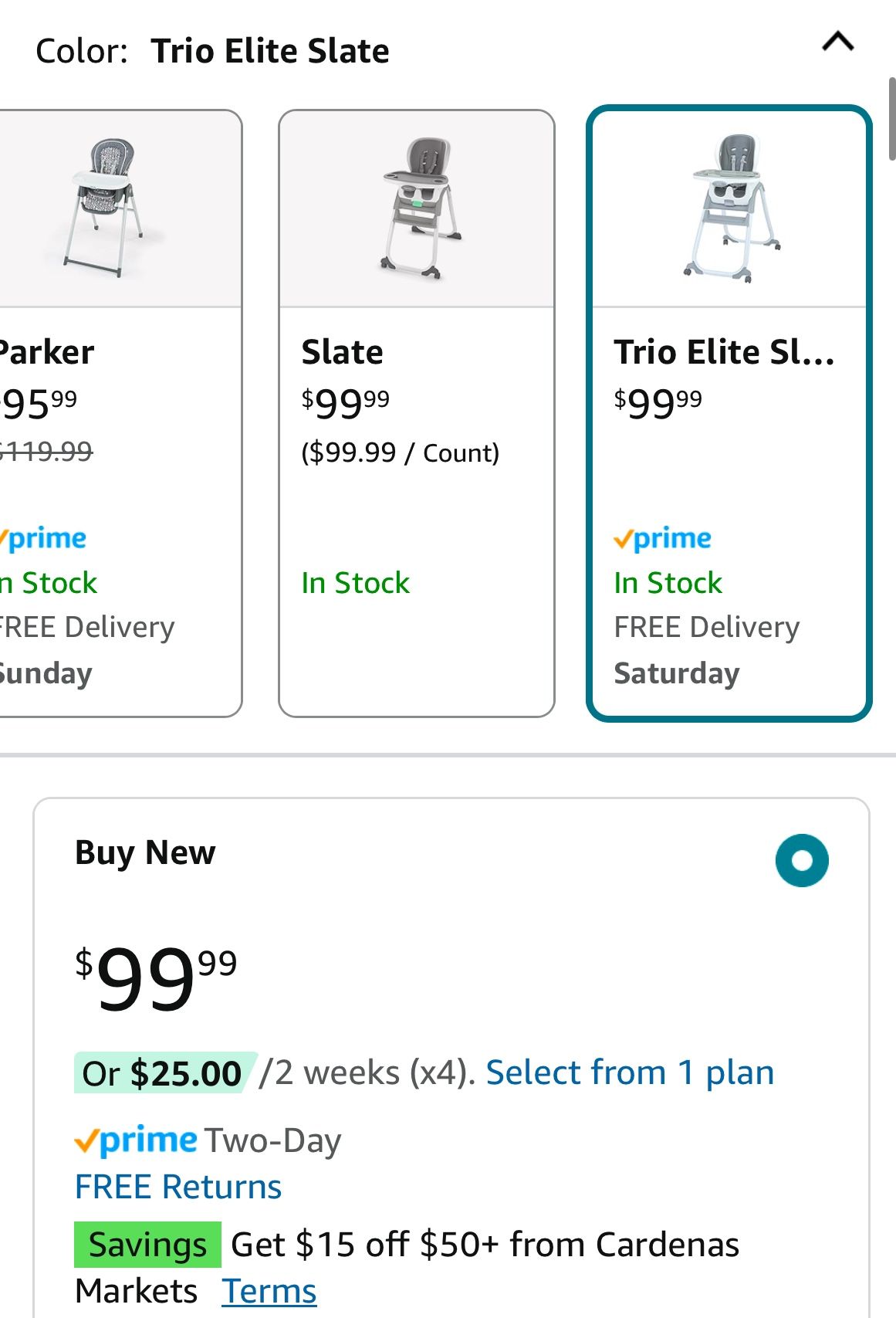This screenshot has height=1318, width=896.
Task: Click the Or $25.00 installment highlight
Action: pos(162,1073)
